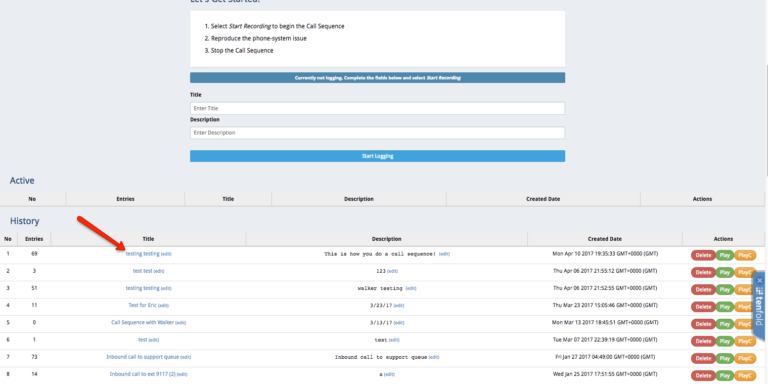Click the Active table 'Actions' header

702,199
